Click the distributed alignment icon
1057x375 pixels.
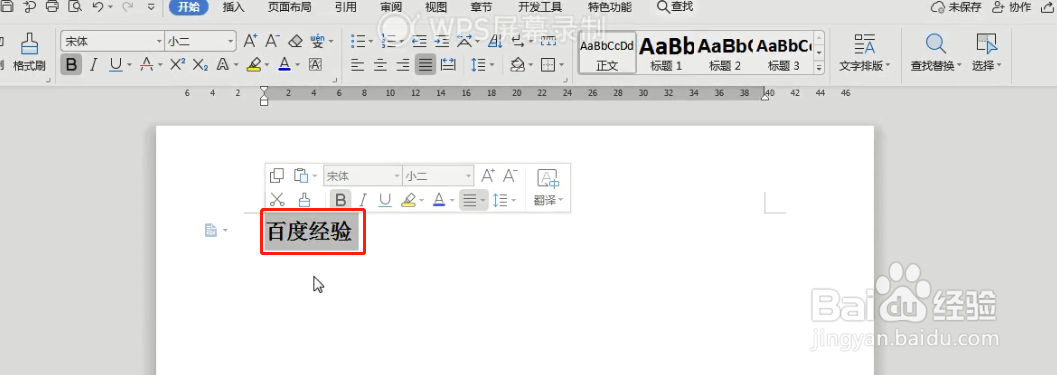pyautogui.click(x=448, y=65)
